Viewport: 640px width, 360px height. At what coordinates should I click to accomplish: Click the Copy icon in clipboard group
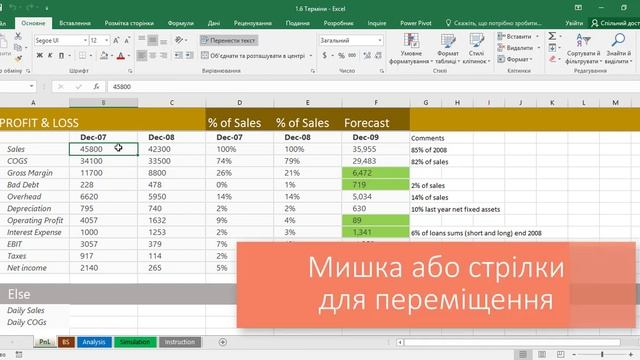point(18,48)
